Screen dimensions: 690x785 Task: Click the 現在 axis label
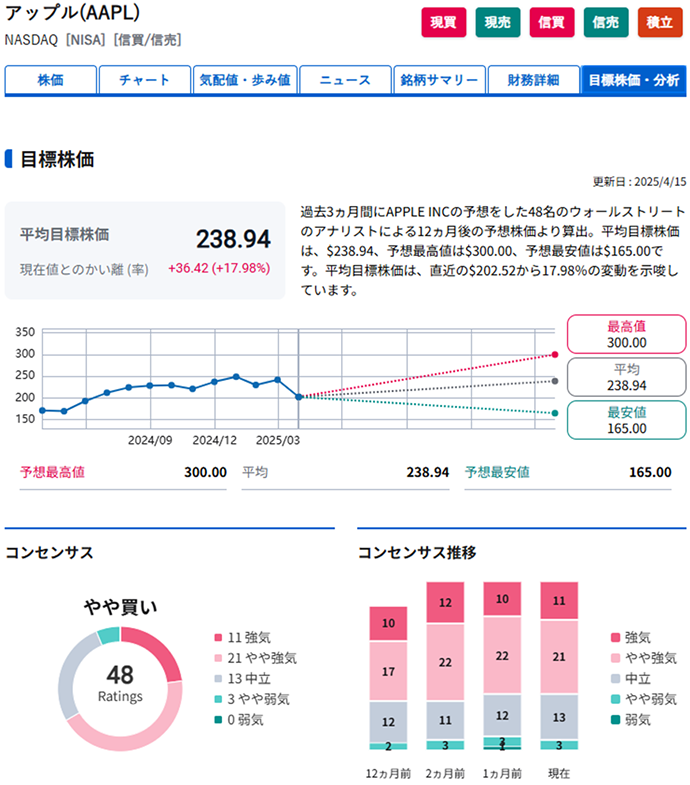[x=559, y=773]
